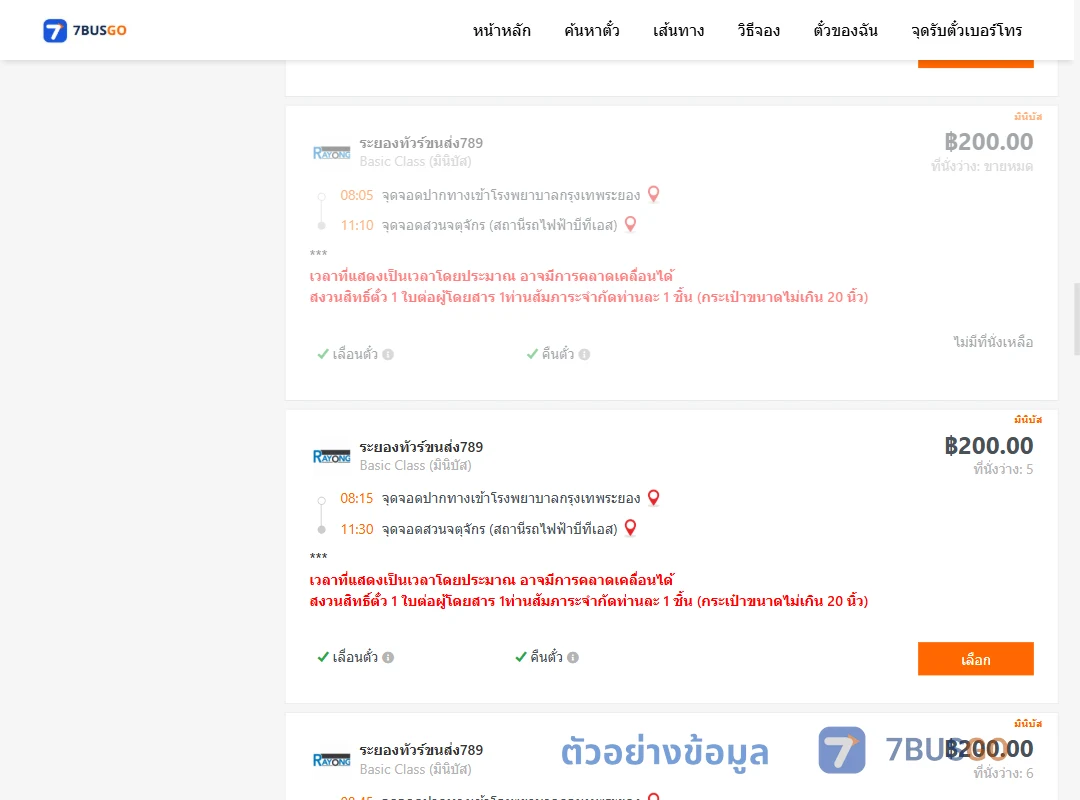Viewport: 1080px width, 800px height.
Task: Click เลื่อนตั๋ว label in 08:05 card
Action: pos(355,353)
